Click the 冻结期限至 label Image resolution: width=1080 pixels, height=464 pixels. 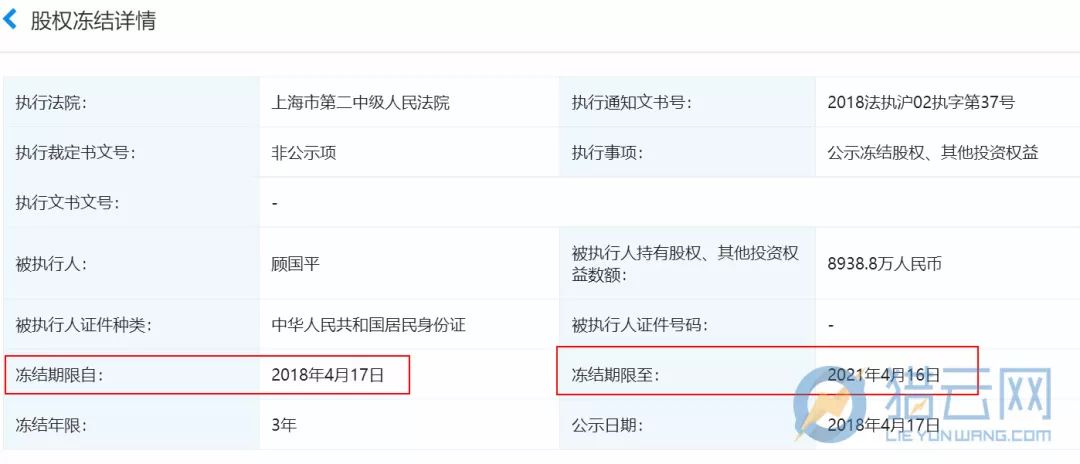coord(615,376)
